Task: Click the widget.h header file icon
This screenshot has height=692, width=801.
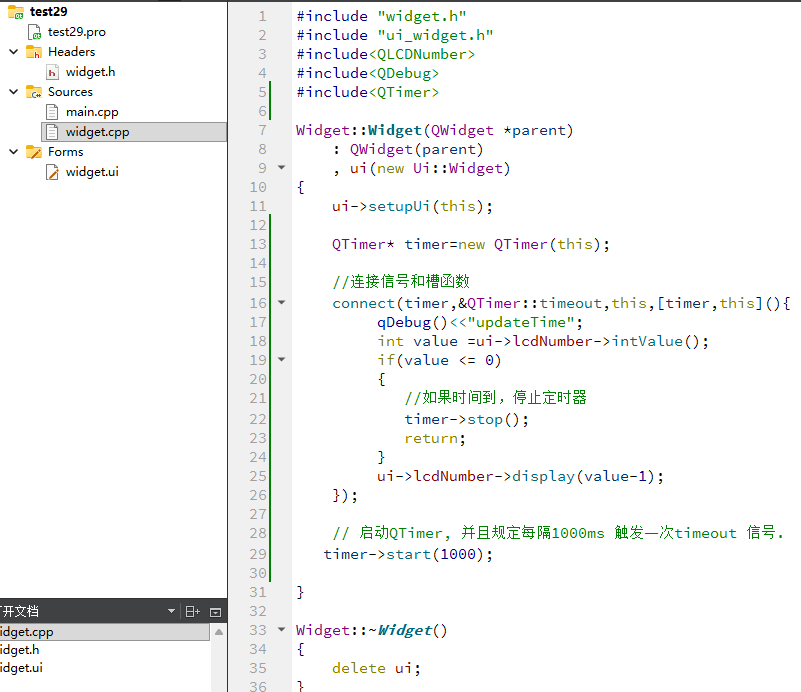Action: point(52,72)
